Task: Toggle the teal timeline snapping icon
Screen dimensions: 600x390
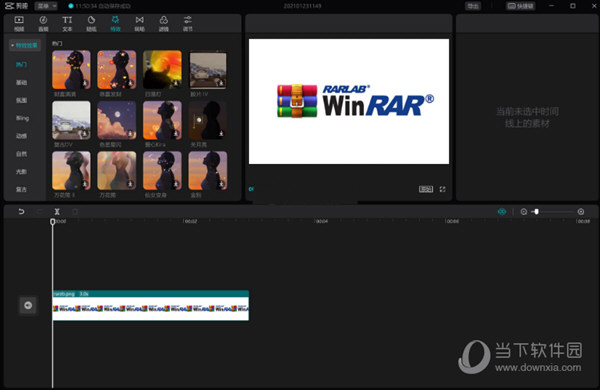Action: [x=502, y=212]
